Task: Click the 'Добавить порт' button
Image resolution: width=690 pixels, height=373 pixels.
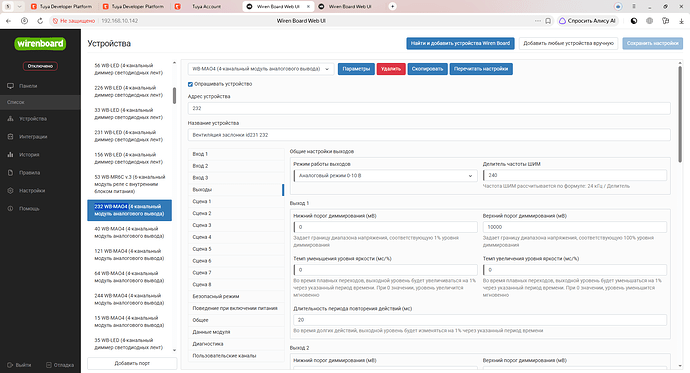Action: 132,363
